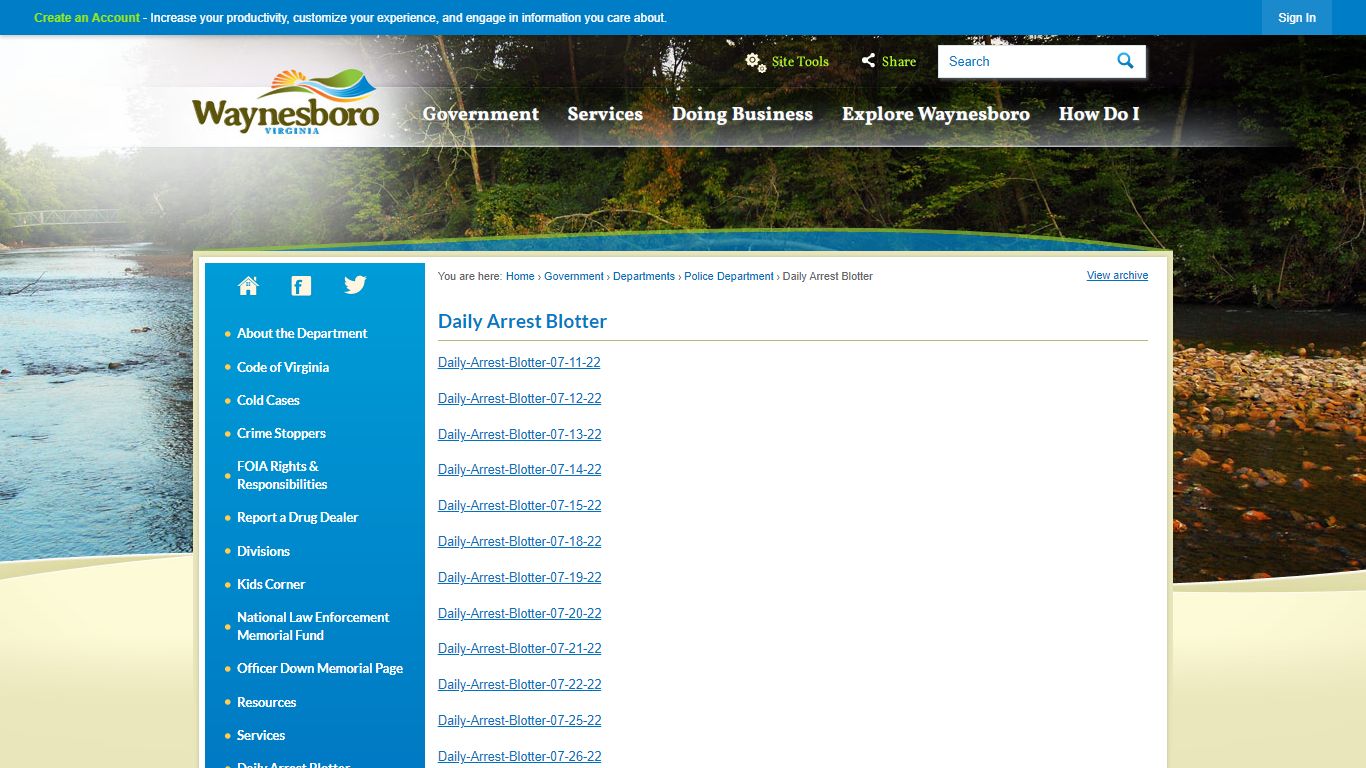Open the Doing Business menu

click(742, 114)
